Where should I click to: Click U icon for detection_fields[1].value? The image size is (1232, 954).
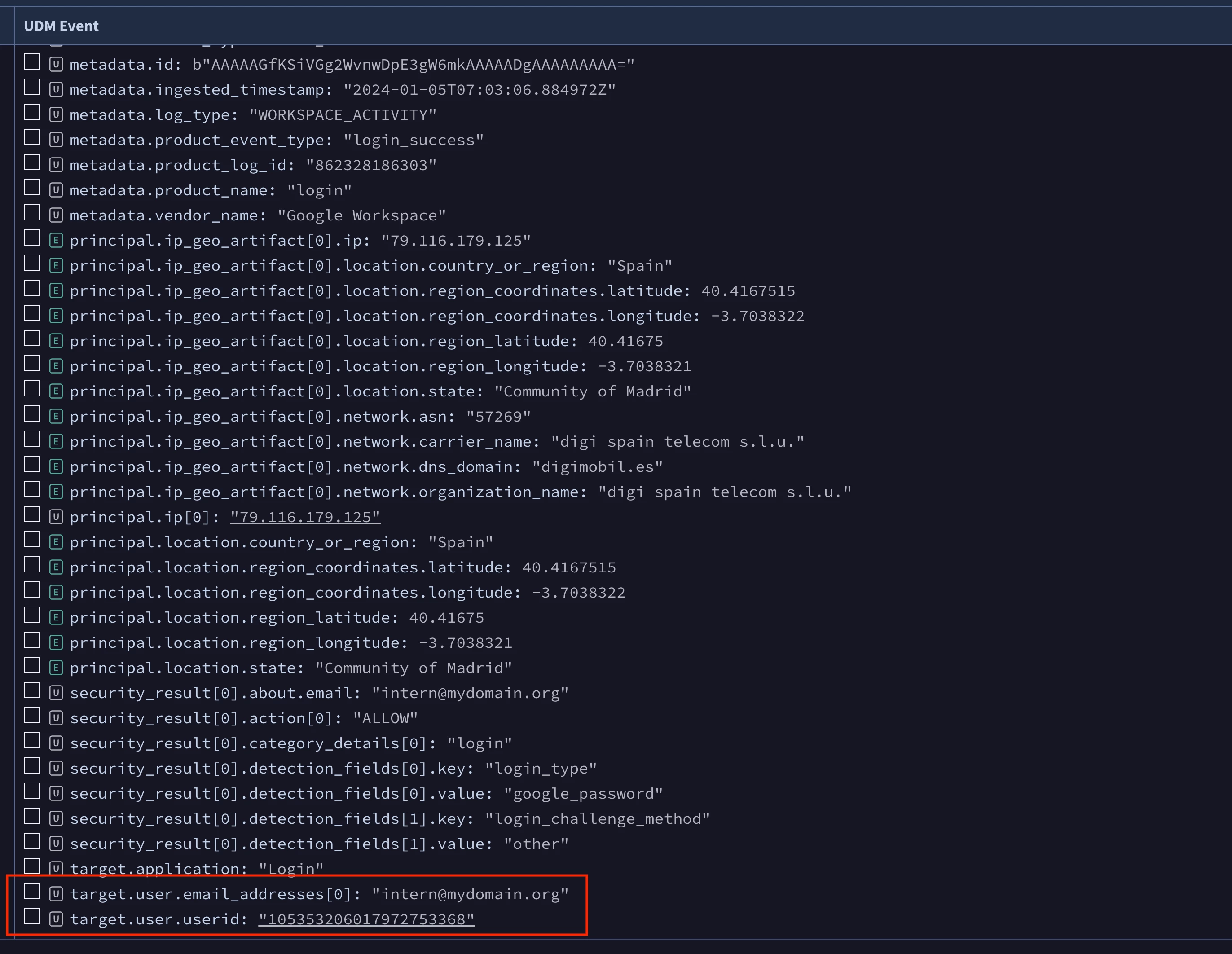pos(56,844)
